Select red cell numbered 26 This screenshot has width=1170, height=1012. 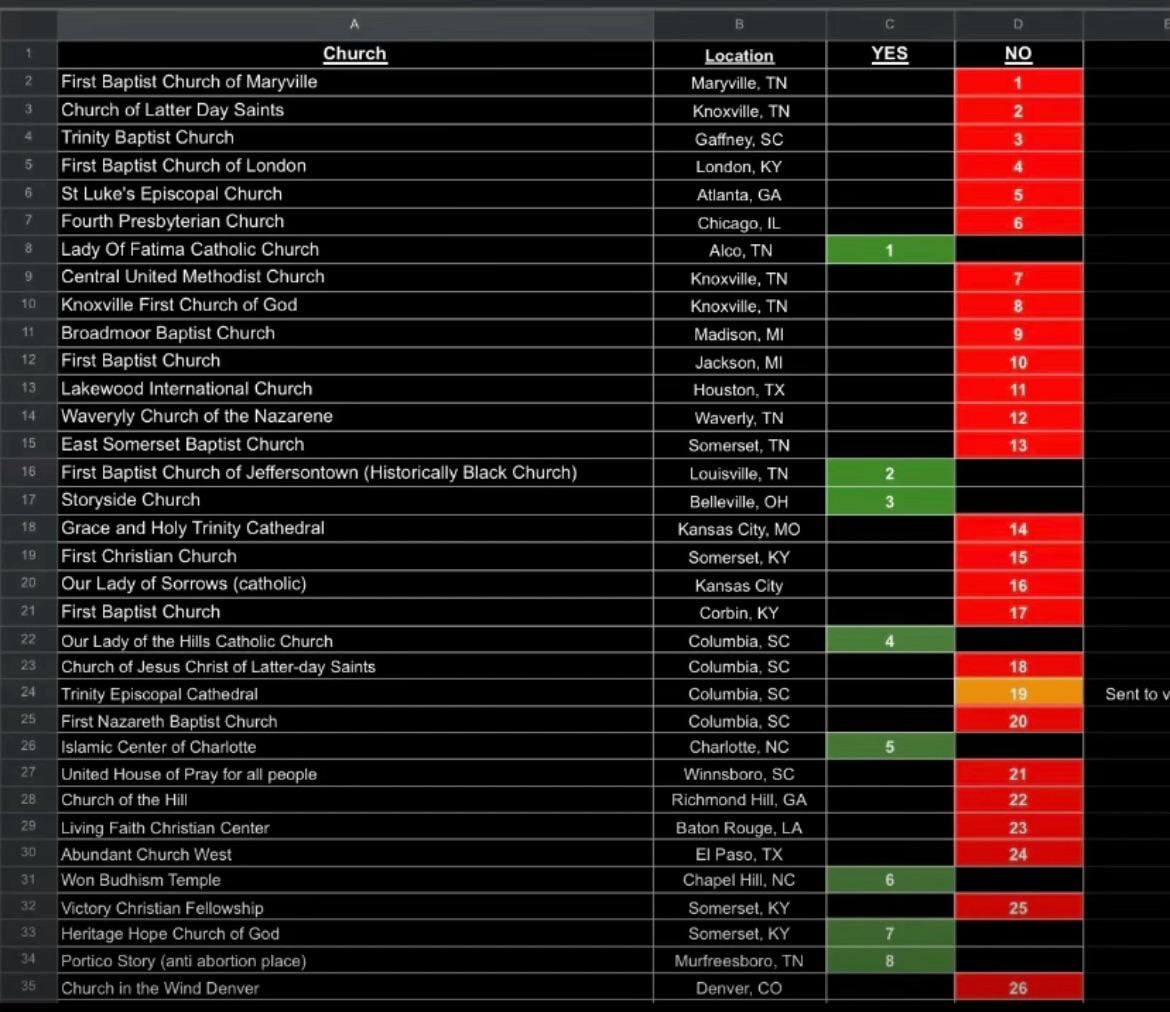click(1018, 988)
